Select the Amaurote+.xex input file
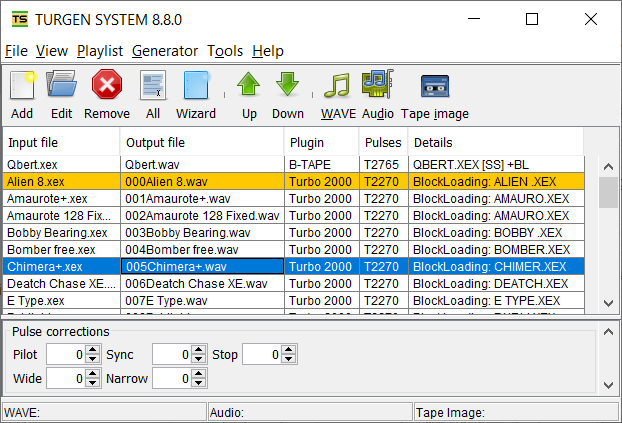 point(61,198)
